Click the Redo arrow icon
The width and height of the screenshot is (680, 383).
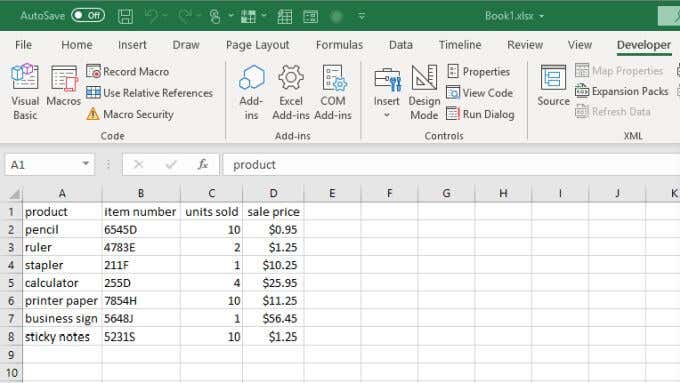(185, 16)
